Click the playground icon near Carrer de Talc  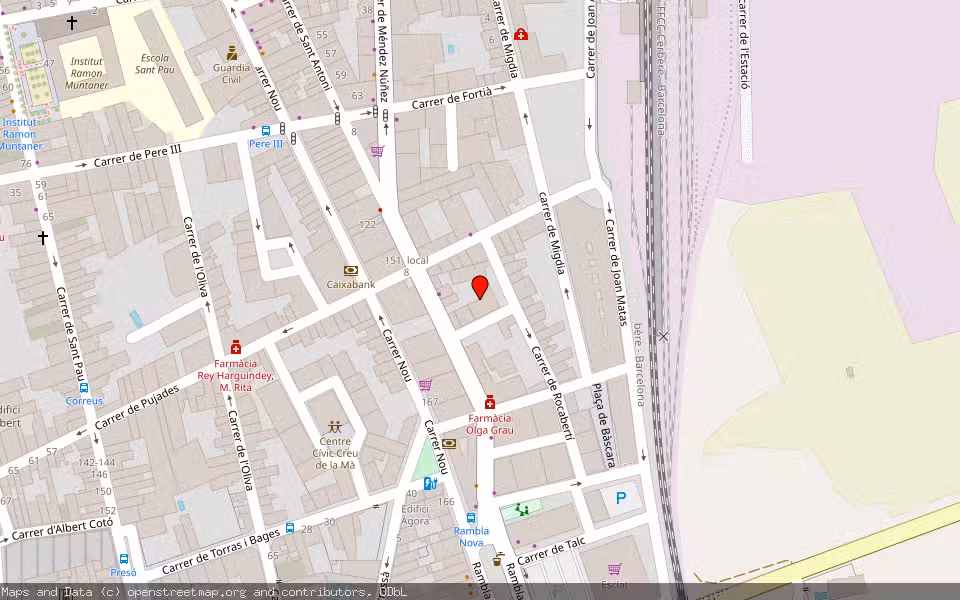point(522,509)
